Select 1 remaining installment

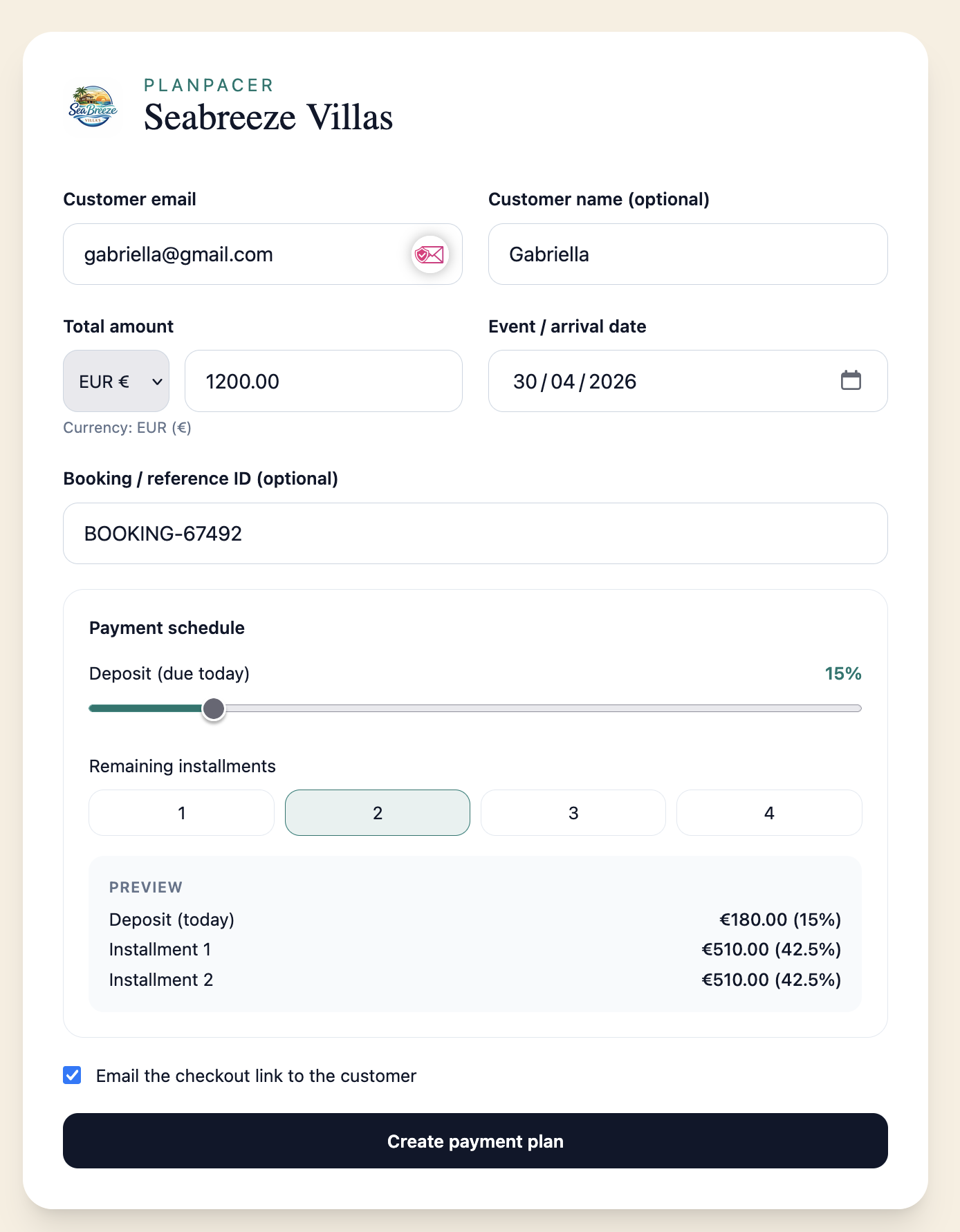click(x=181, y=812)
